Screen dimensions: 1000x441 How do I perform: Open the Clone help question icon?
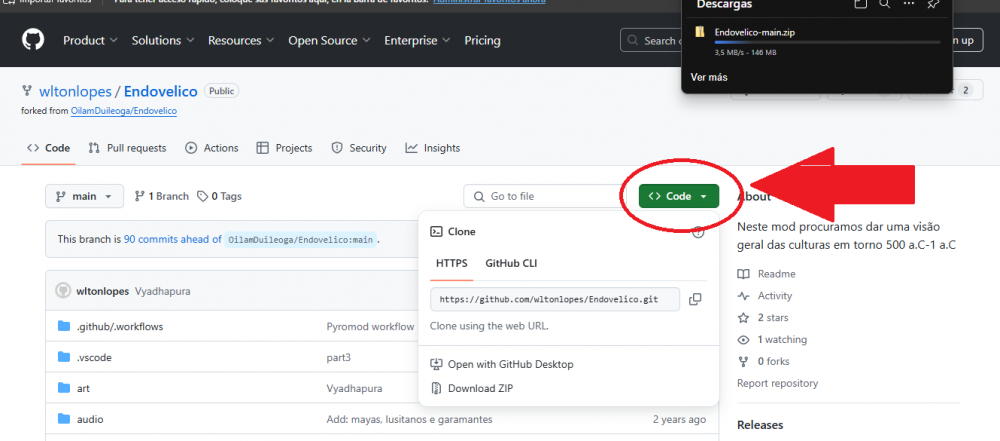point(698,232)
